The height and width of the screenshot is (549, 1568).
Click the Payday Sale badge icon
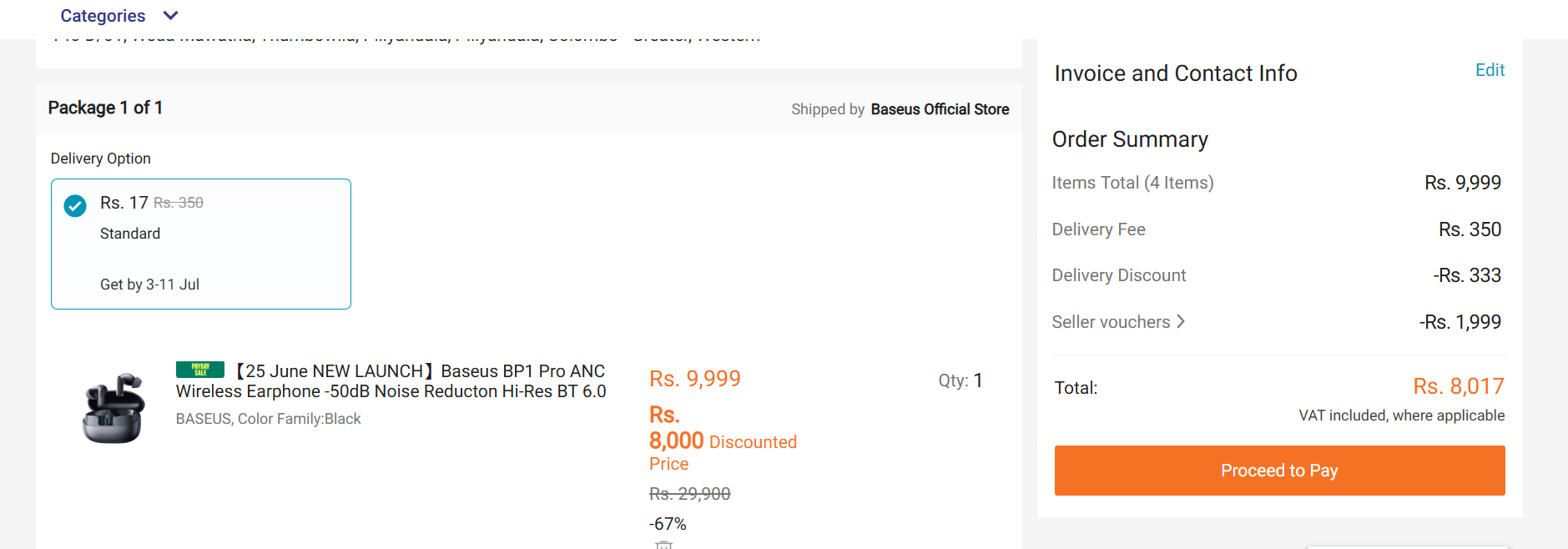(200, 370)
